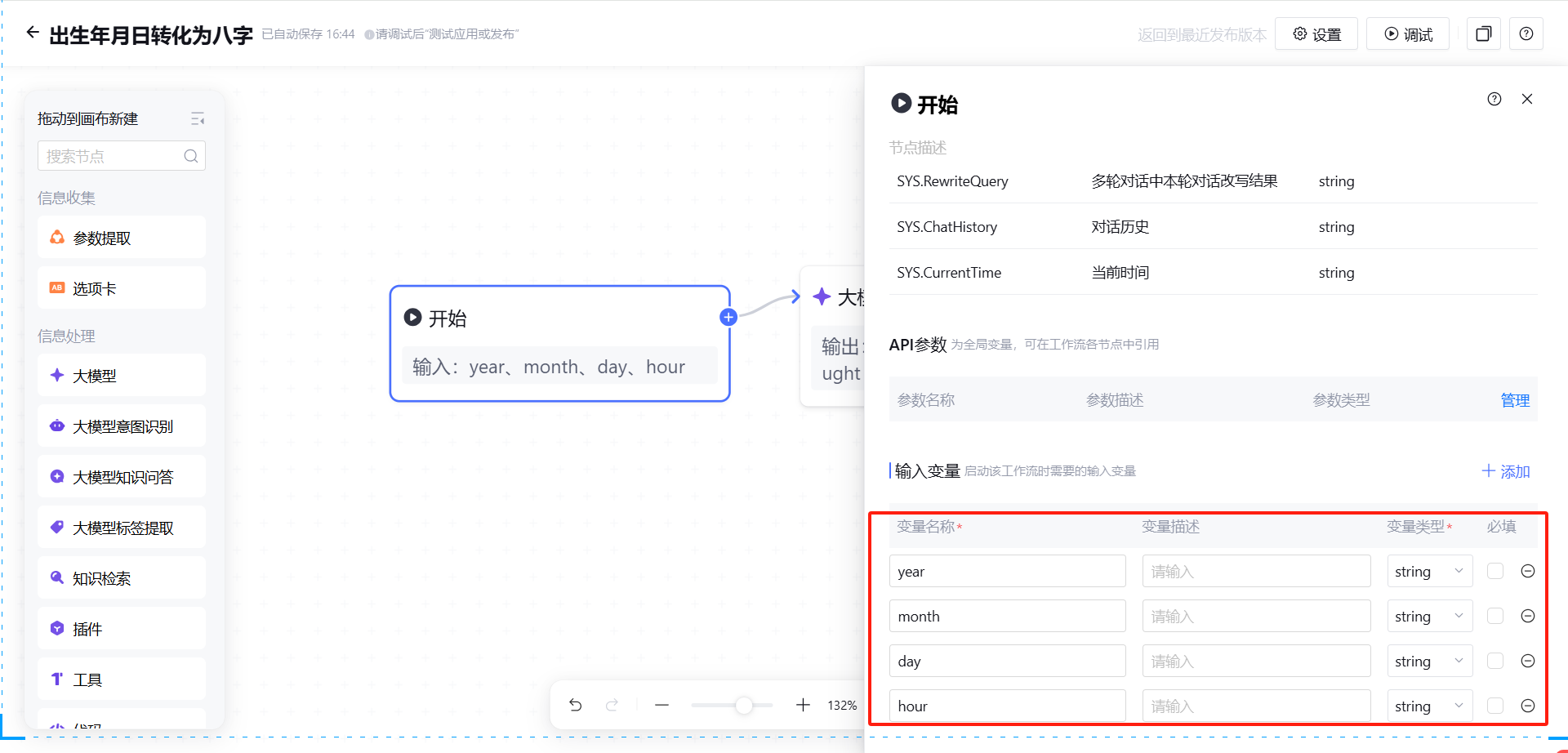Viewport: 1568px width, 753px height.
Task: Click description field for hour variable
Action: [1257, 706]
